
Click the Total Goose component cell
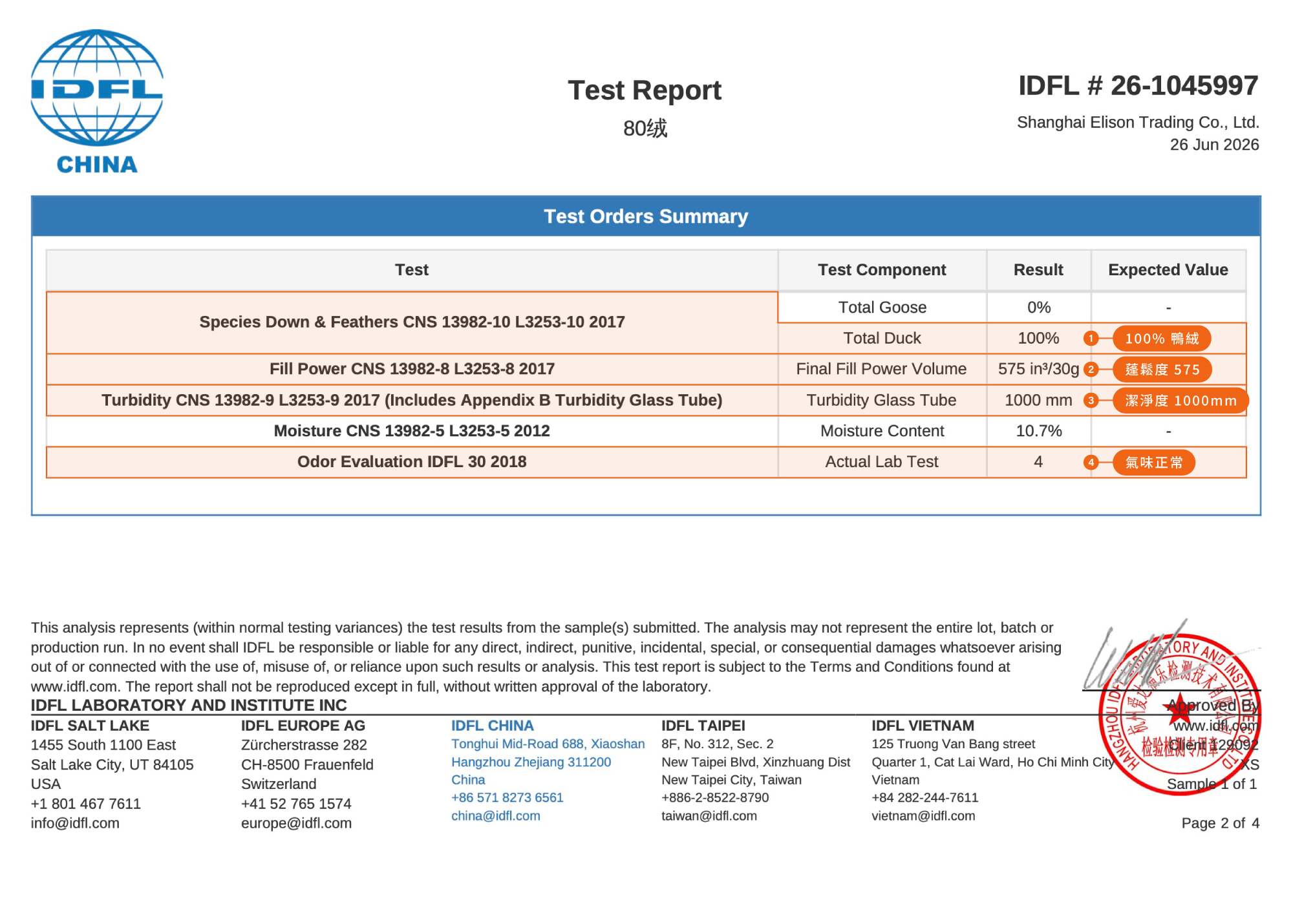pyautogui.click(x=882, y=307)
